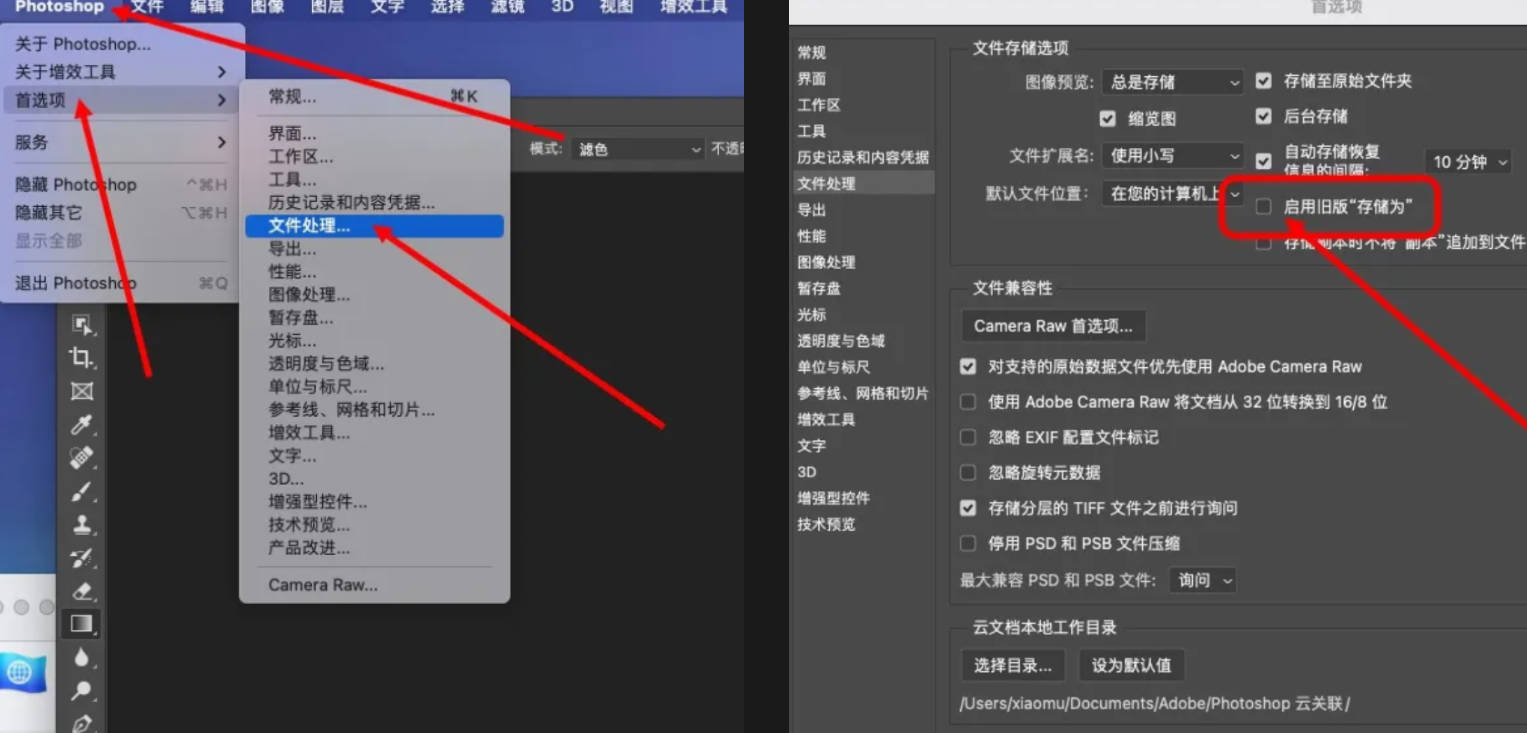Click the 设为默认值 button
Image resolution: width=1527 pixels, height=733 pixels.
tap(1131, 665)
